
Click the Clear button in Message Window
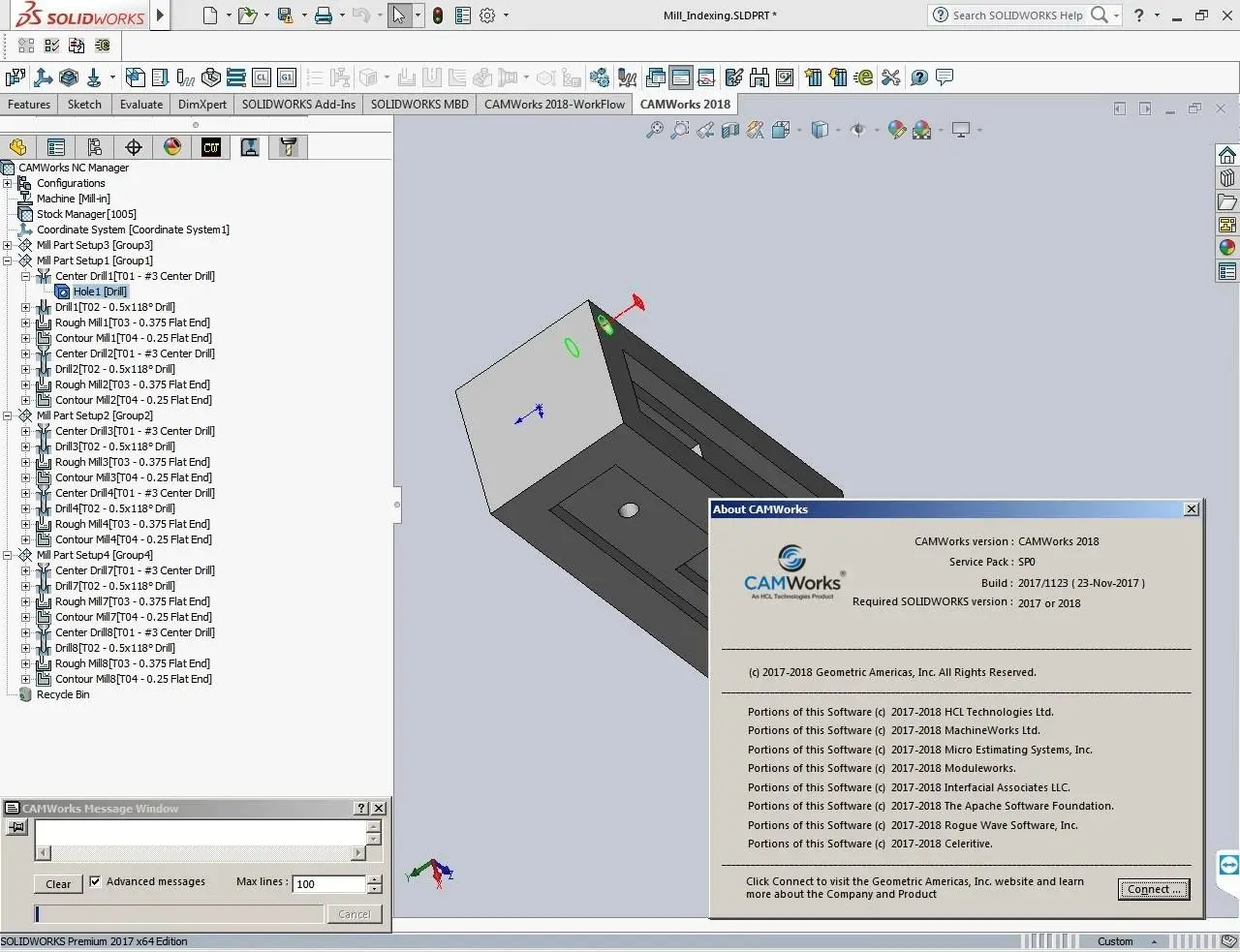click(x=58, y=884)
